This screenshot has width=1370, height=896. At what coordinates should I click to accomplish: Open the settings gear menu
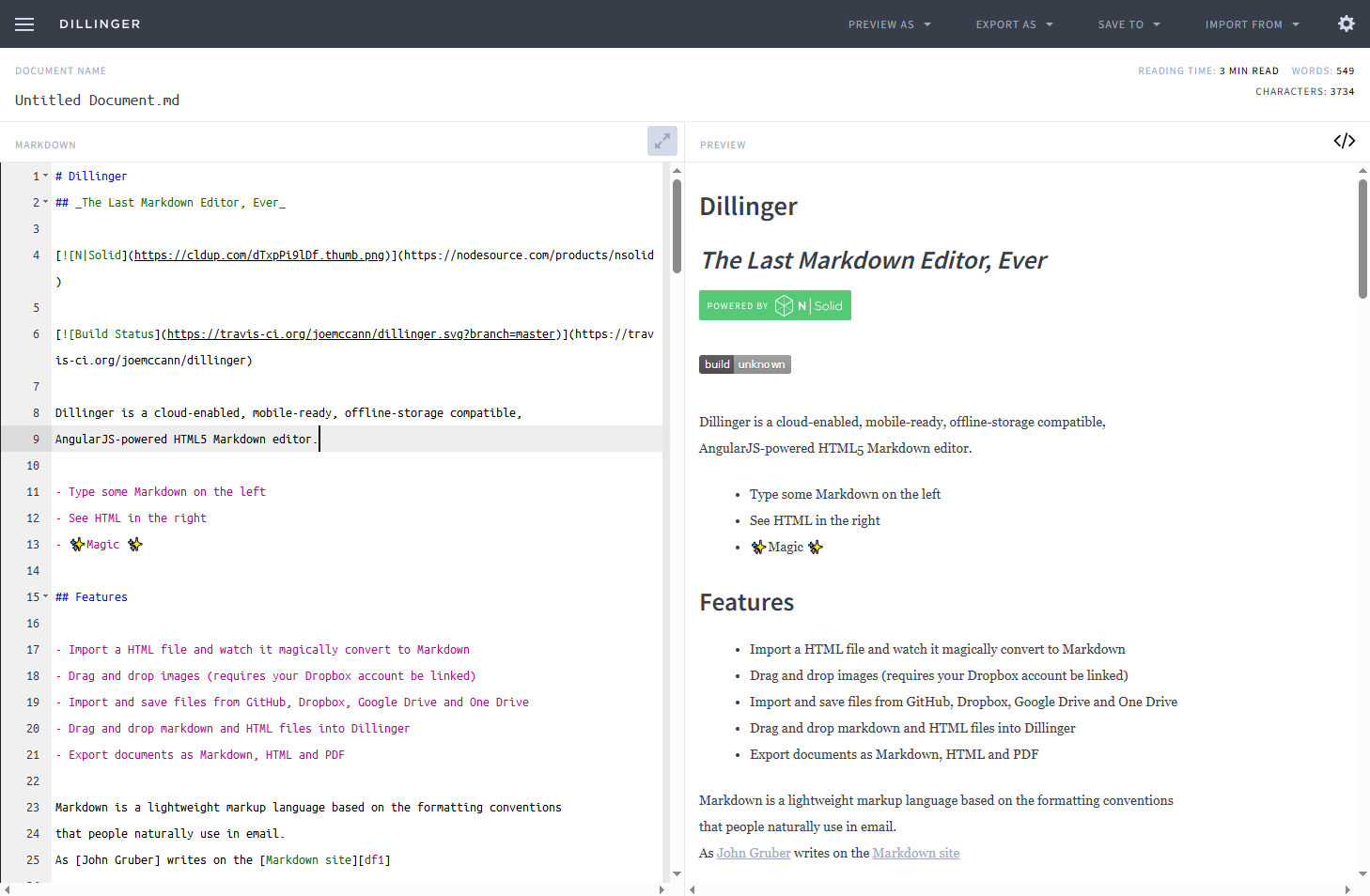[1347, 23]
